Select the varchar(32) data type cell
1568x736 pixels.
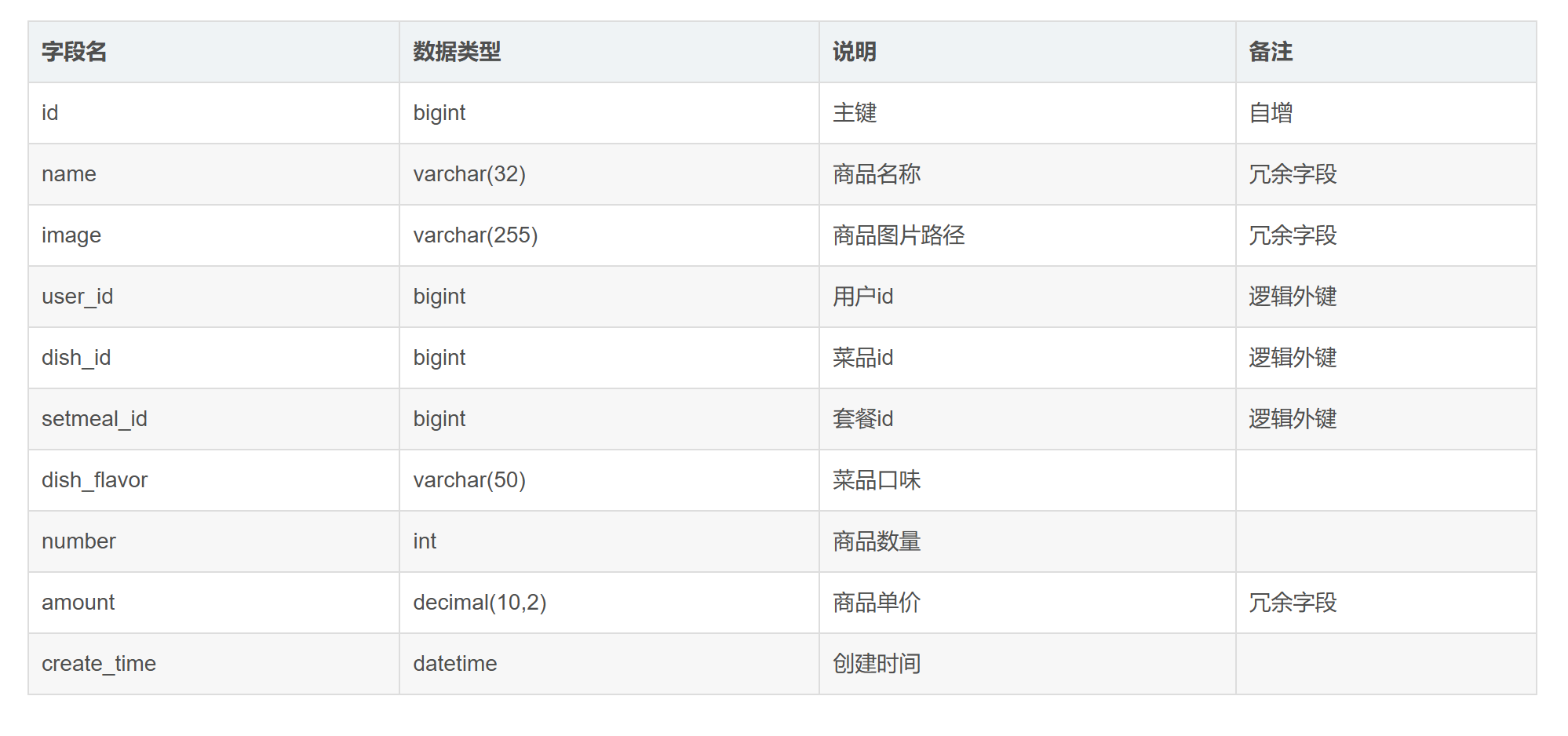pyautogui.click(x=609, y=174)
